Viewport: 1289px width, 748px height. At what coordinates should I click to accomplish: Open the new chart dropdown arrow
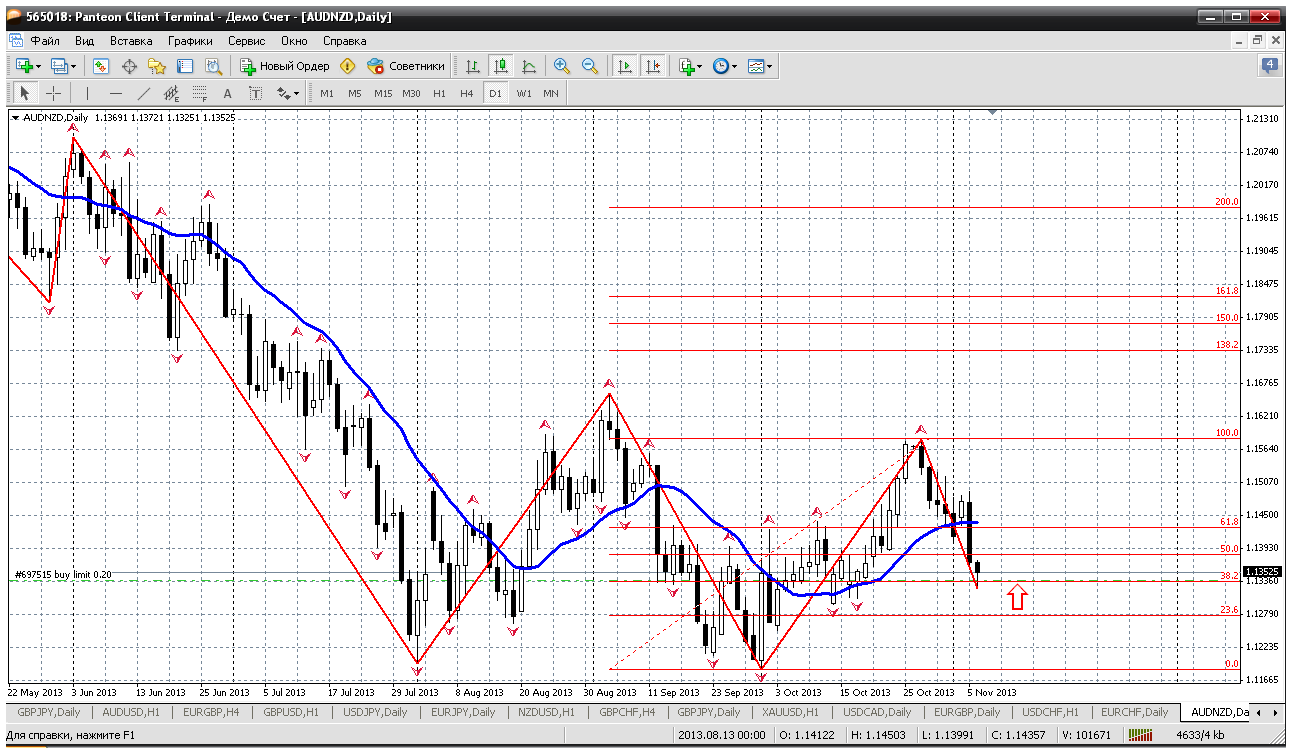tap(38, 67)
